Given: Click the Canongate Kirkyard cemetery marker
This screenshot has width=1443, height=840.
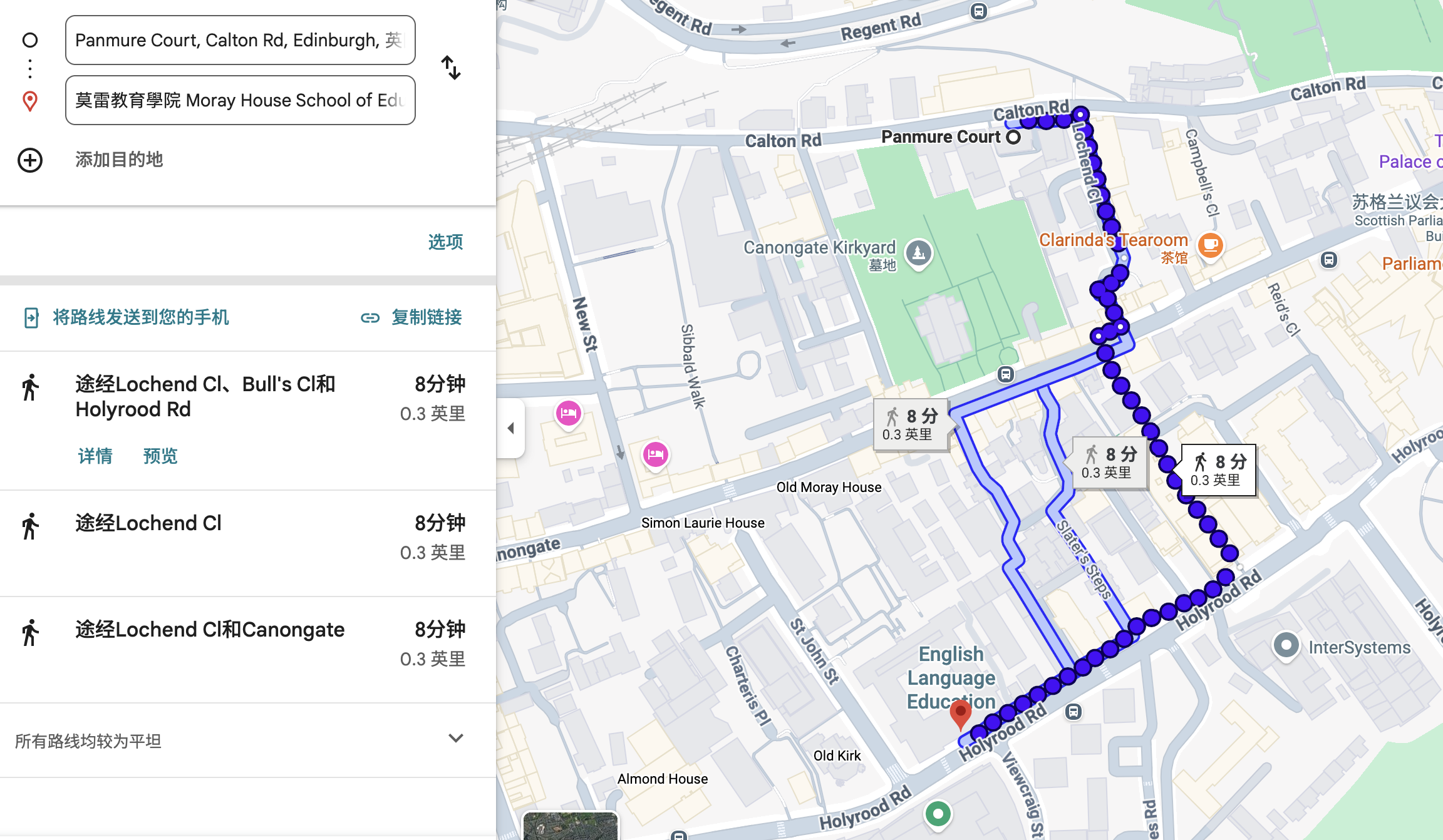Looking at the screenshot, I should point(918,254).
